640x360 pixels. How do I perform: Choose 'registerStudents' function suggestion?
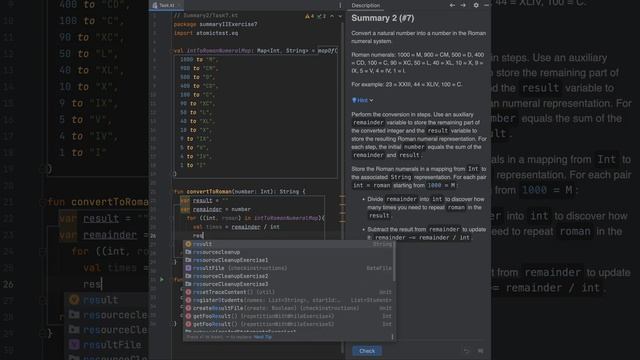[289, 300]
